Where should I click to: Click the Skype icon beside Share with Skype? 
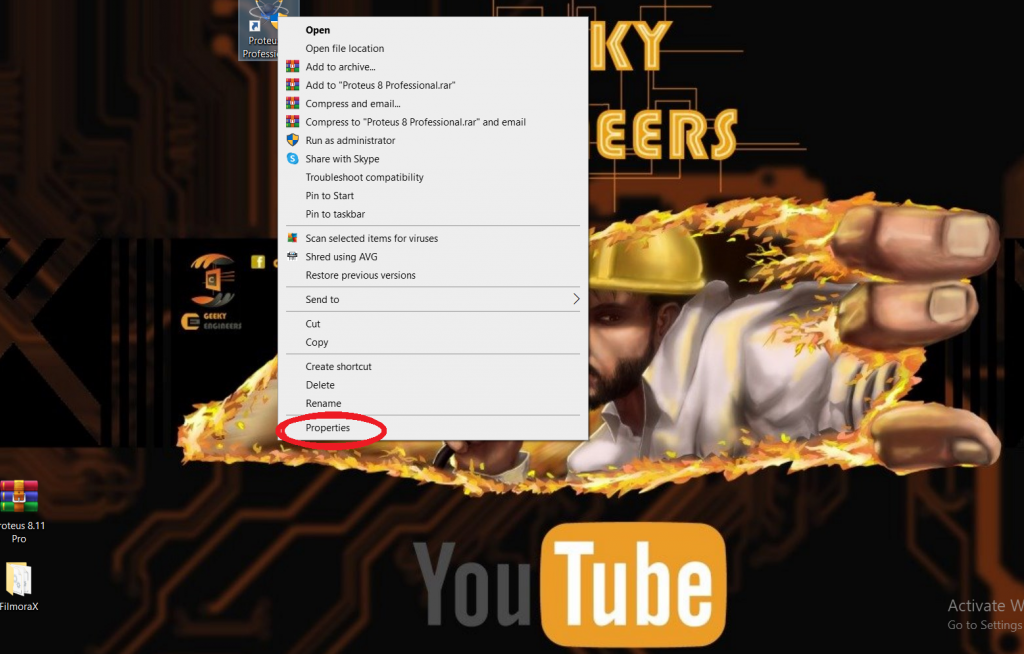click(293, 159)
